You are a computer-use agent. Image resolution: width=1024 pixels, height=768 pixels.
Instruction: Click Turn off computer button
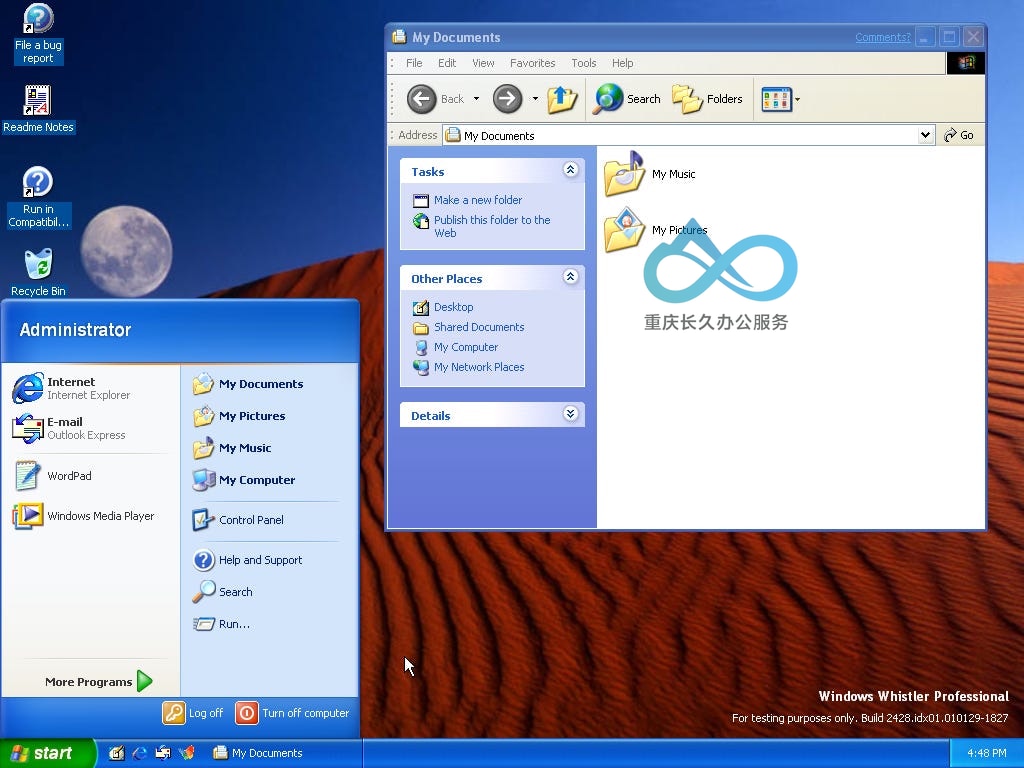(x=293, y=713)
